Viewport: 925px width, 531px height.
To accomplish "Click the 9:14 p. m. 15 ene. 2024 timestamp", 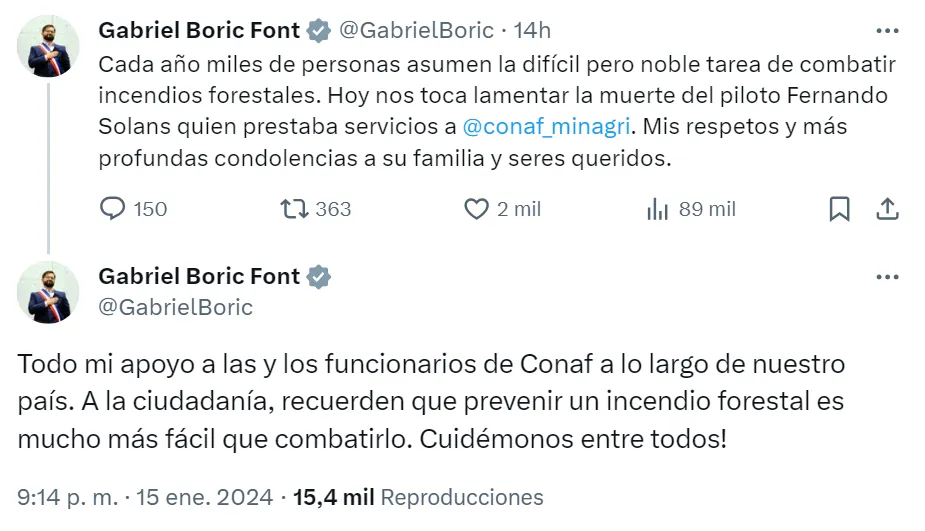I will 144,497.
